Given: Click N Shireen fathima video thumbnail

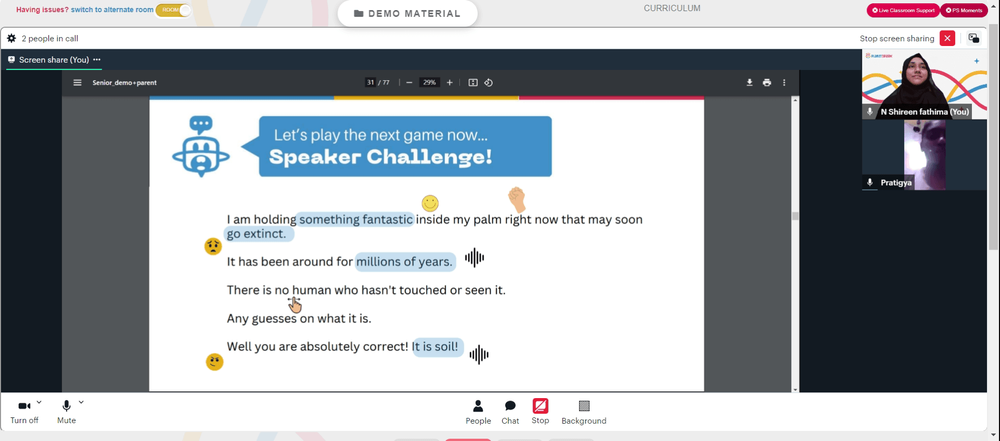Looking at the screenshot, I should [924, 84].
